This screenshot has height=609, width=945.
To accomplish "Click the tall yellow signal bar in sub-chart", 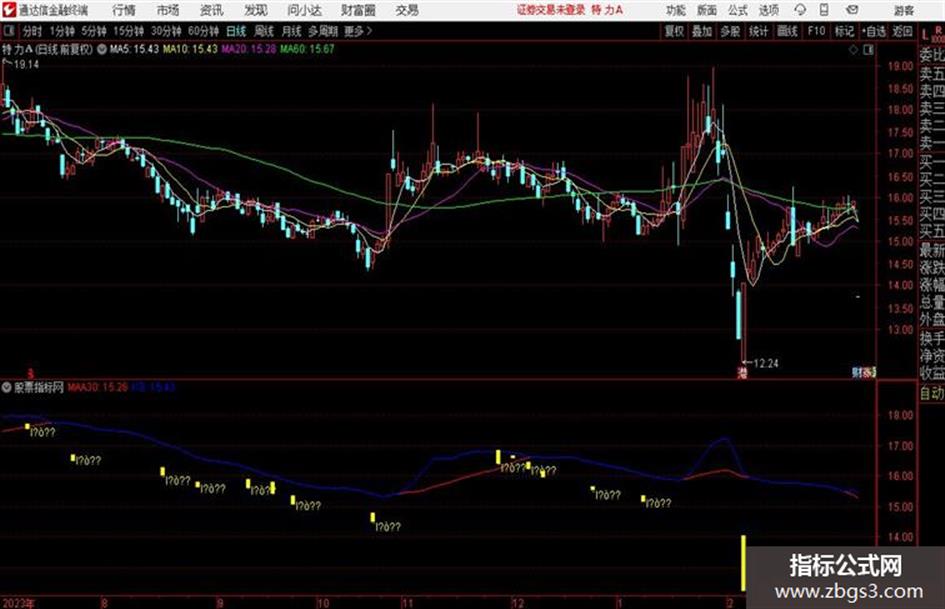I will point(743,563).
